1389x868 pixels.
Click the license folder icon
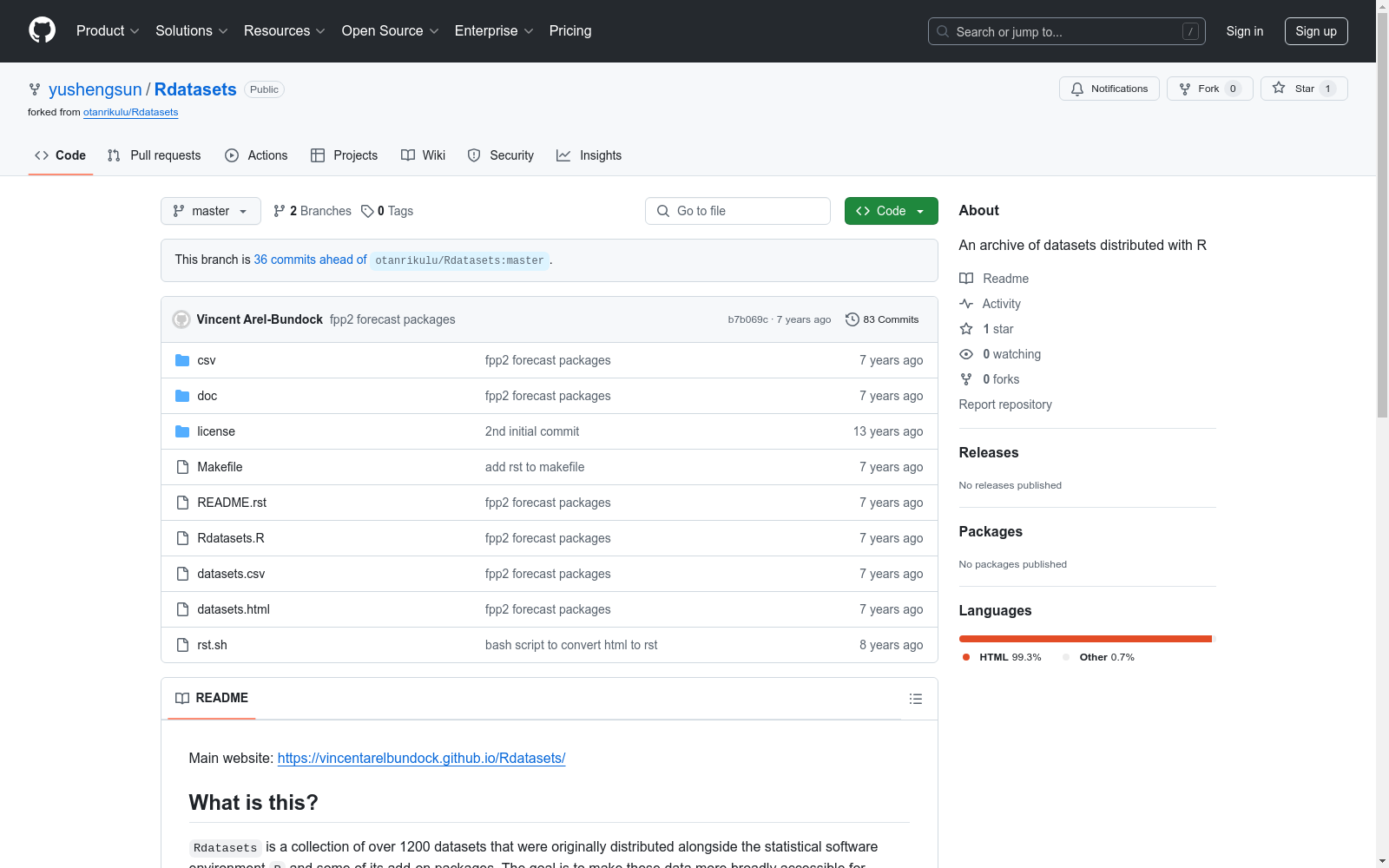(182, 431)
